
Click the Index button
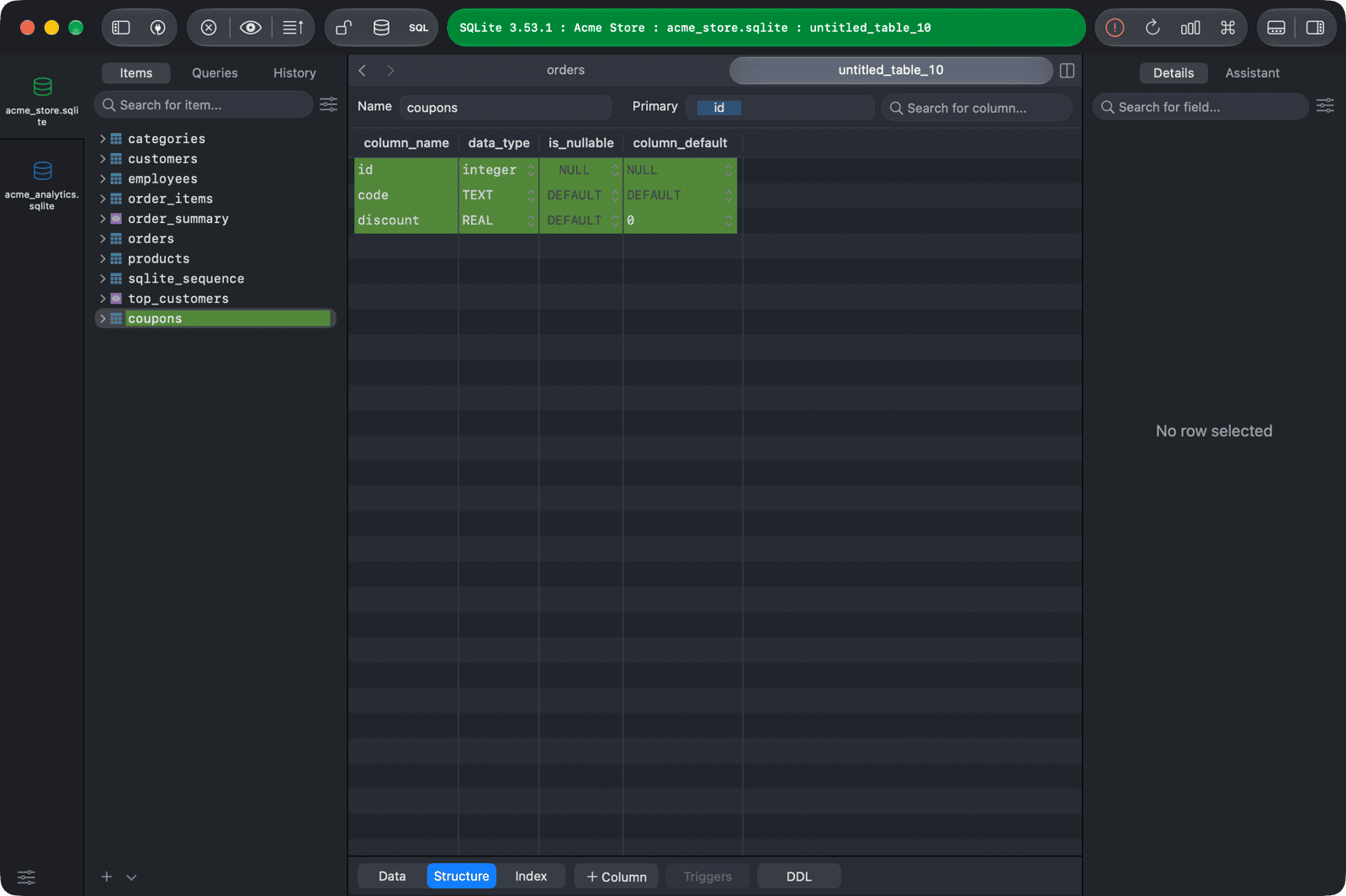pos(531,876)
